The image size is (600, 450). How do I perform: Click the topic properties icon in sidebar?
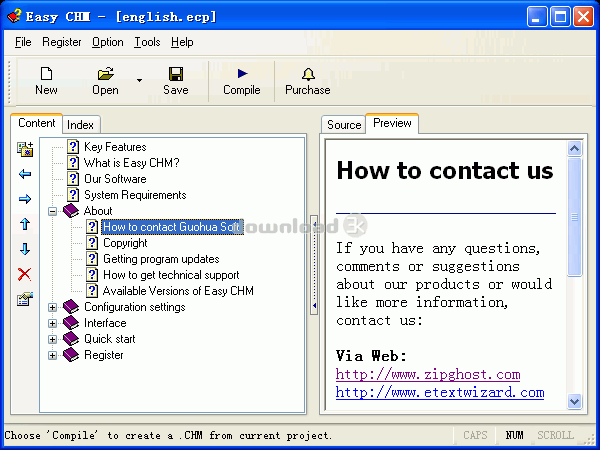pyautogui.click(x=25, y=299)
